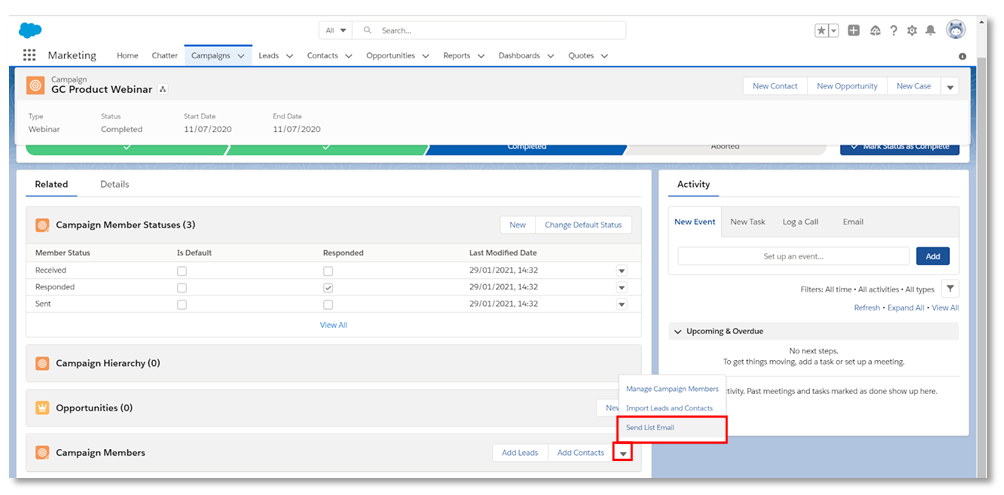1004x495 pixels.
Task: Click the Salesforce cloud logo
Action: pyautogui.click(x=30, y=30)
